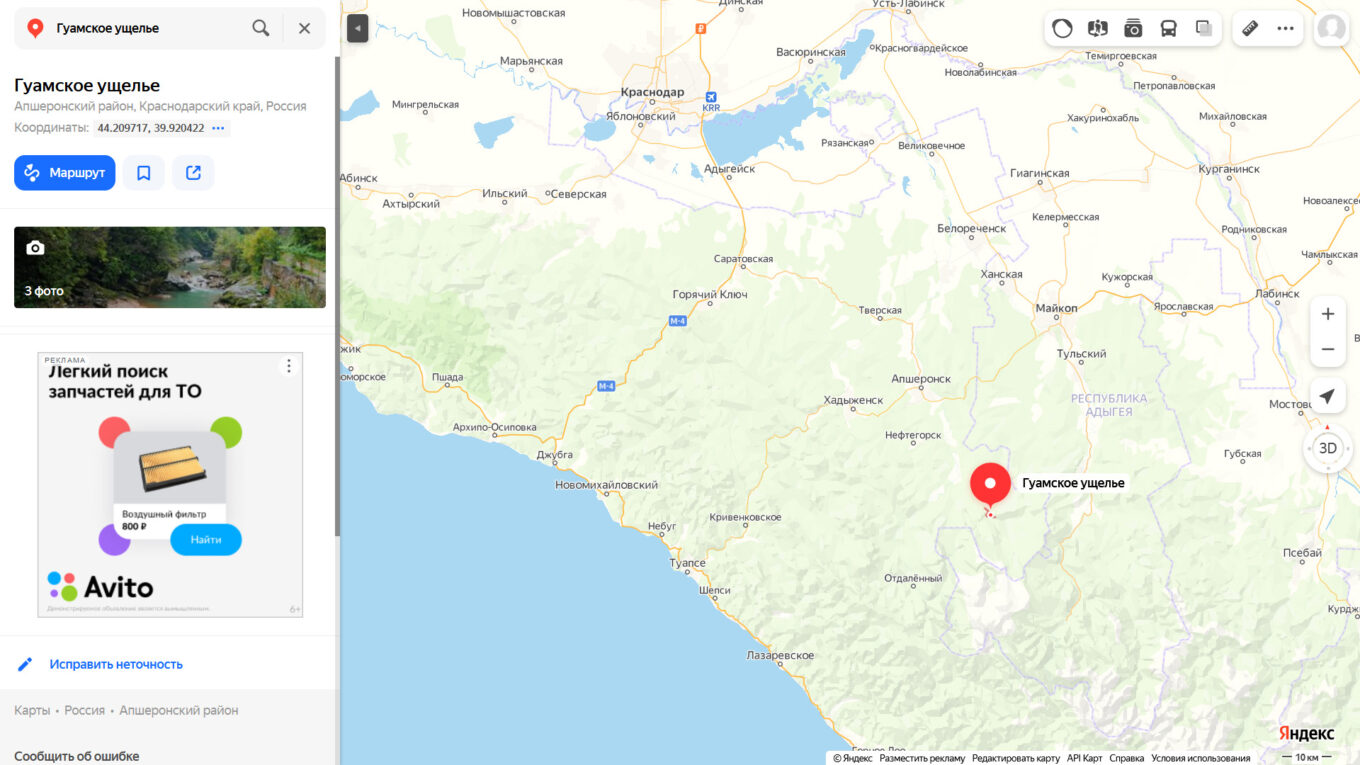1360x765 pixels.
Task: Click the search magnifier icon
Action: [x=261, y=28]
